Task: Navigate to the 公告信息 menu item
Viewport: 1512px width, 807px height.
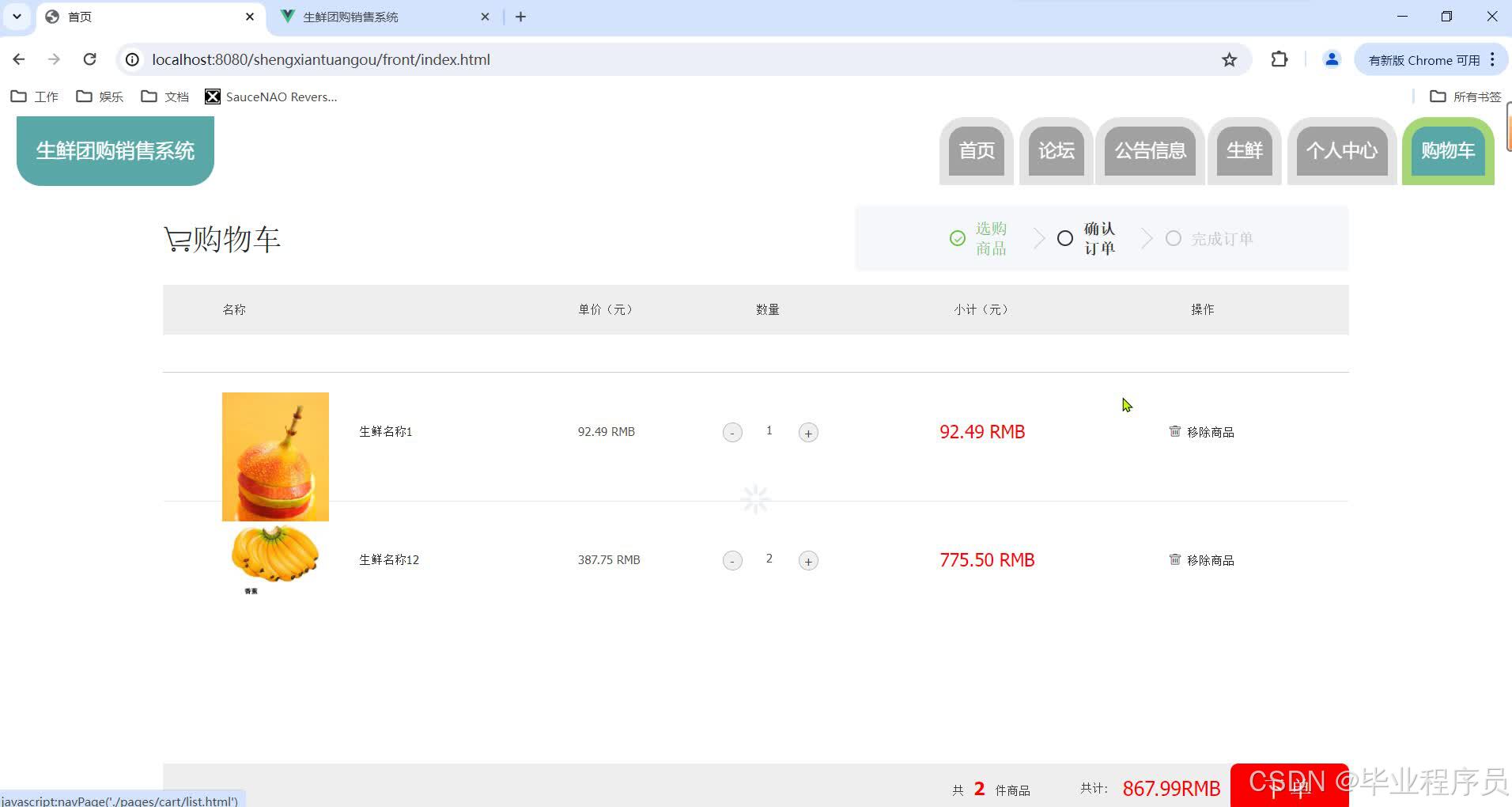Action: (1150, 150)
